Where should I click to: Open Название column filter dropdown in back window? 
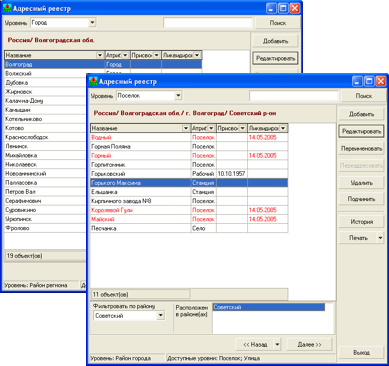click(x=100, y=55)
